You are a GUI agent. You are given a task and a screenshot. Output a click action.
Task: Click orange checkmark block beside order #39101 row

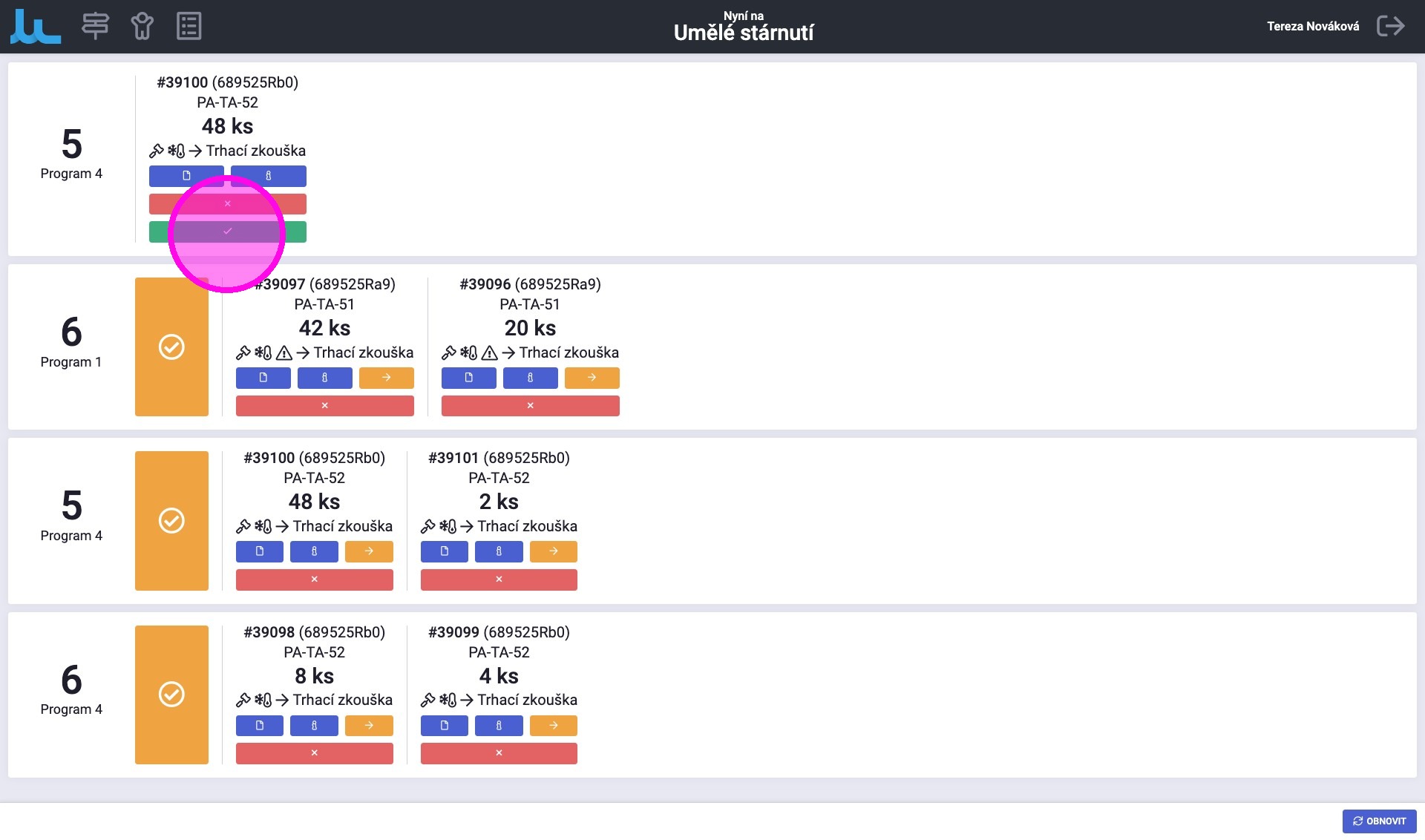click(171, 520)
